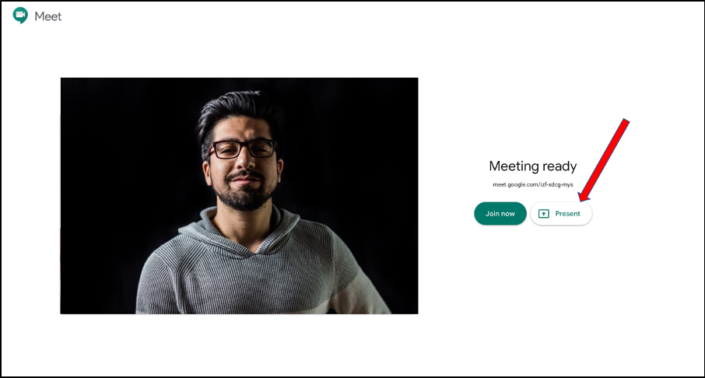
Task: Click the meeting code at the end of the URL
Action: 558,184
